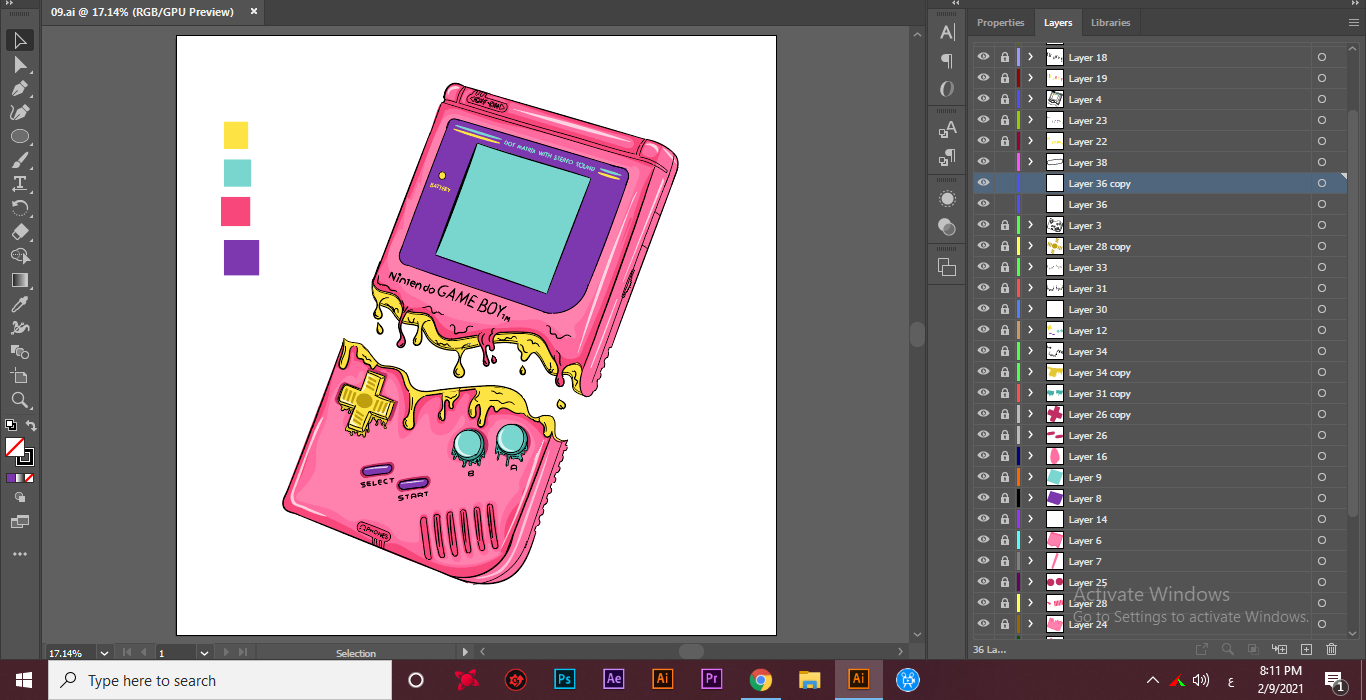Switch to the Properties tab
Image resolution: width=1366 pixels, height=700 pixels.
(1000, 22)
